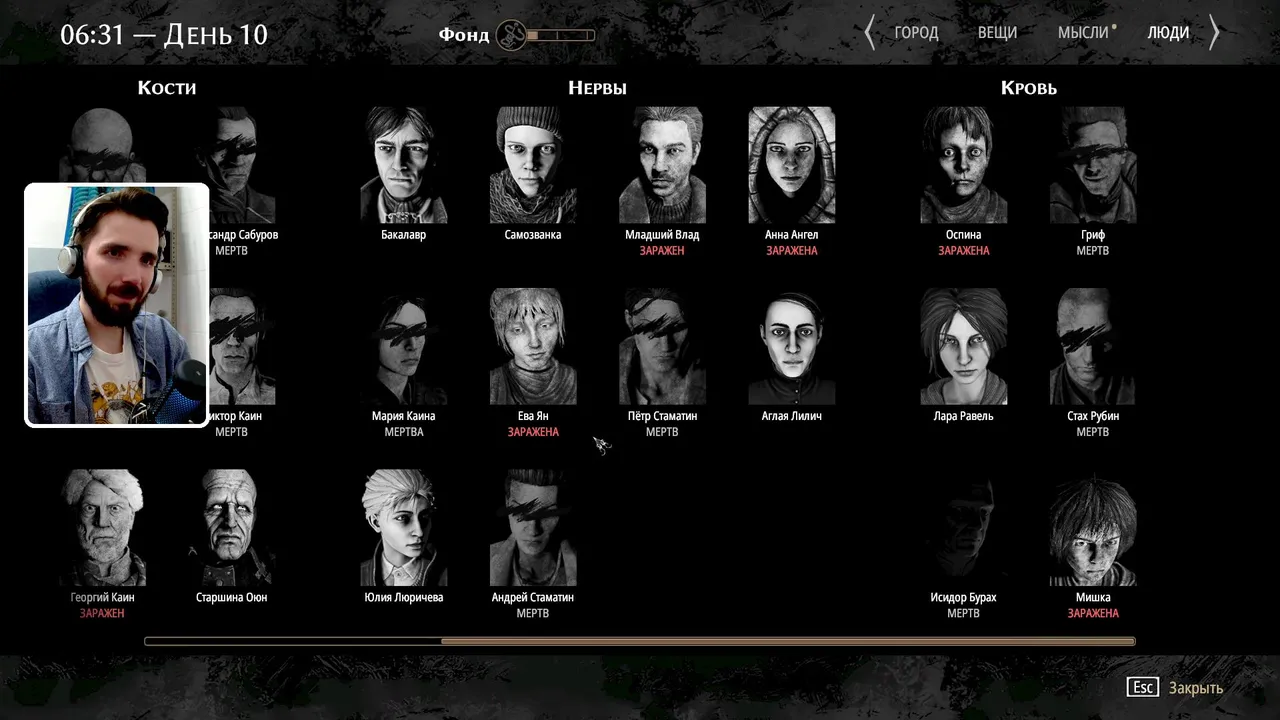Click the Юлия Люричева name label

tap(404, 597)
